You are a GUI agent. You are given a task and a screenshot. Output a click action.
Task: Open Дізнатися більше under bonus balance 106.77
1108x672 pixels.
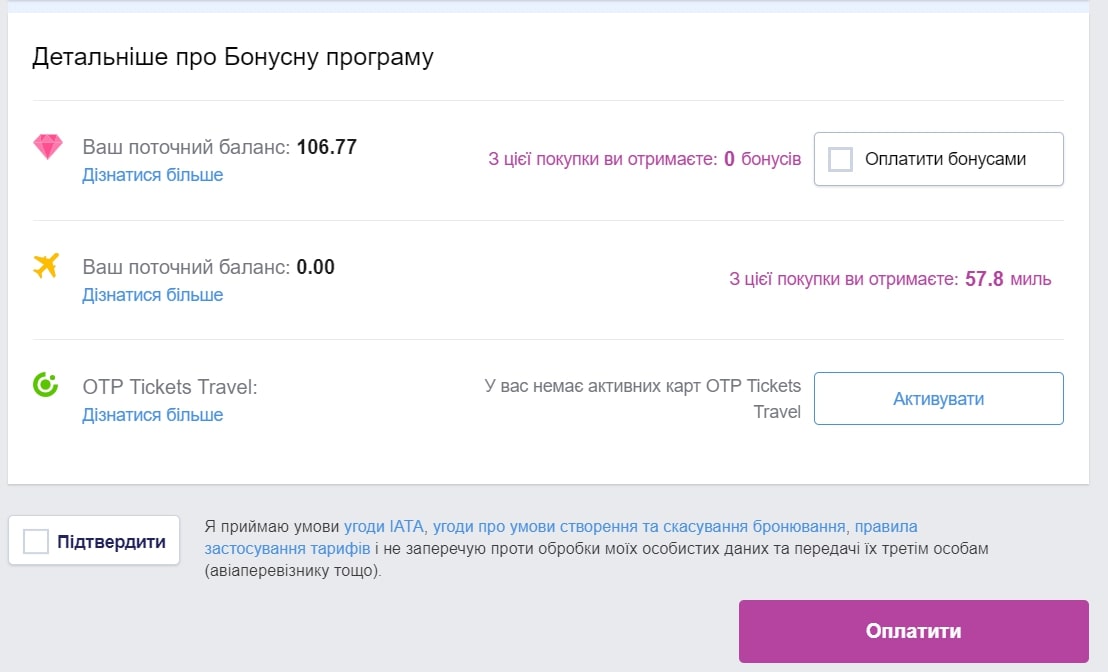153,175
